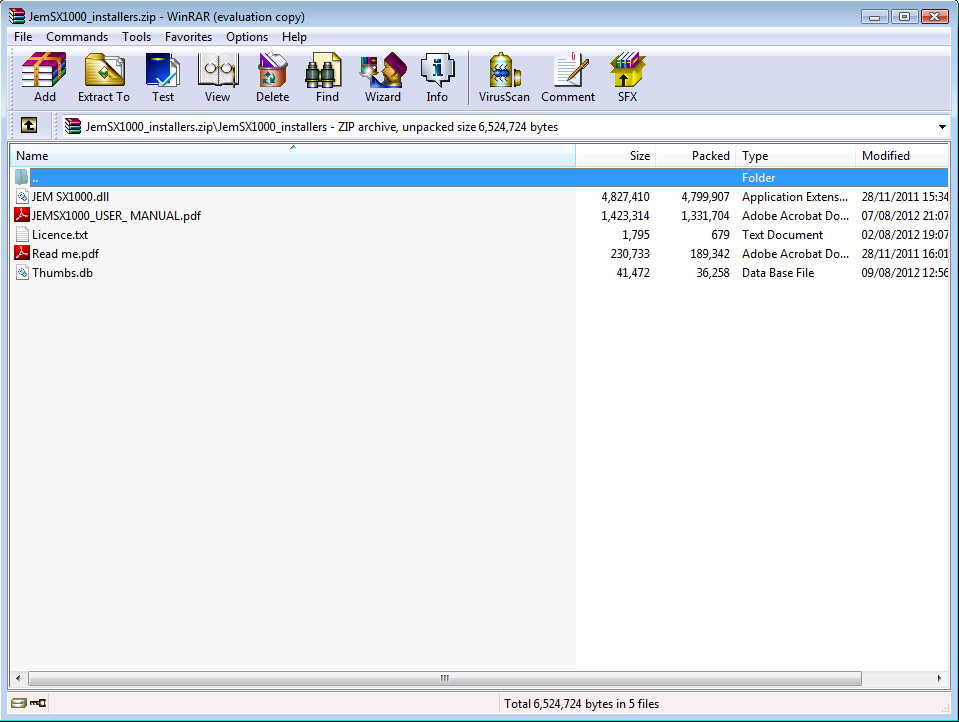Sort by Type column header

tap(795, 155)
